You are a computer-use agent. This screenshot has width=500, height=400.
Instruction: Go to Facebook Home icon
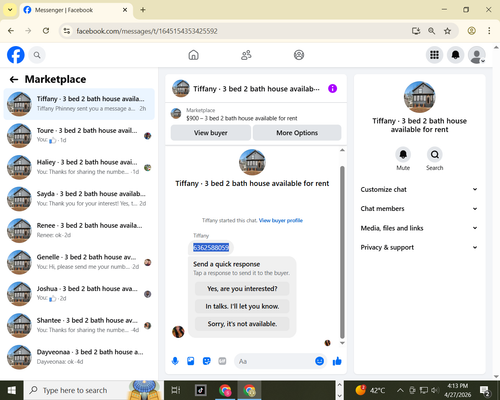coord(193,55)
